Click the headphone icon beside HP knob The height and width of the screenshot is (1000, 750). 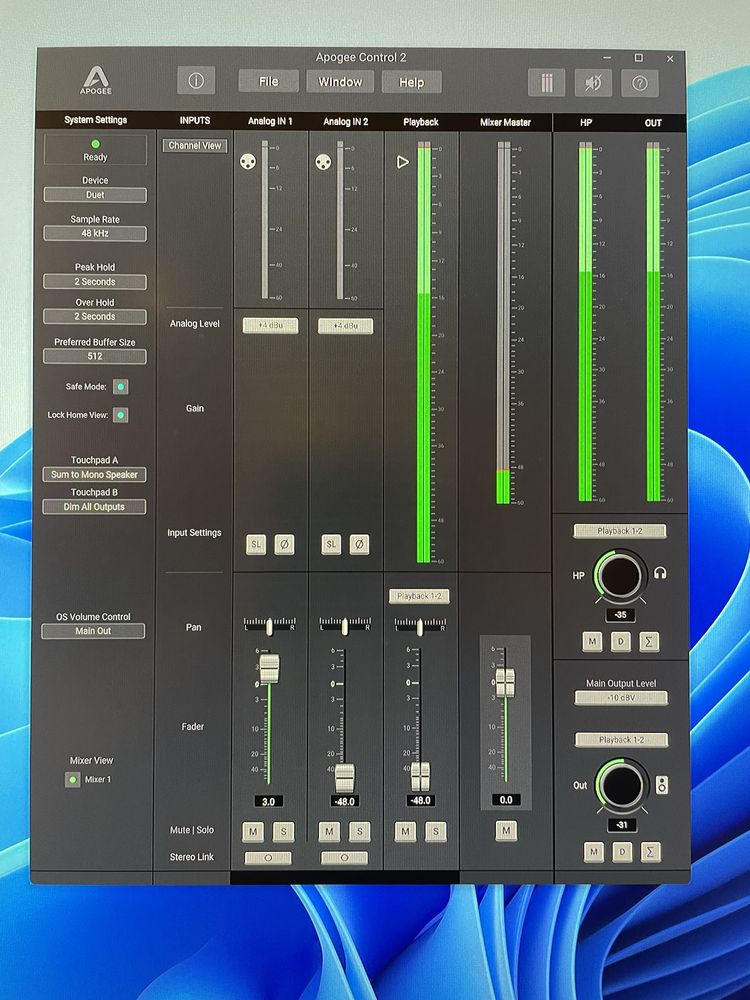(x=660, y=573)
